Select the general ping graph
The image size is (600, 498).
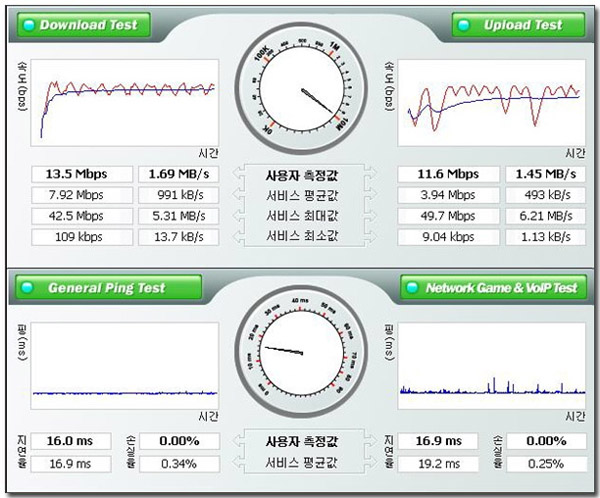[x=125, y=366]
